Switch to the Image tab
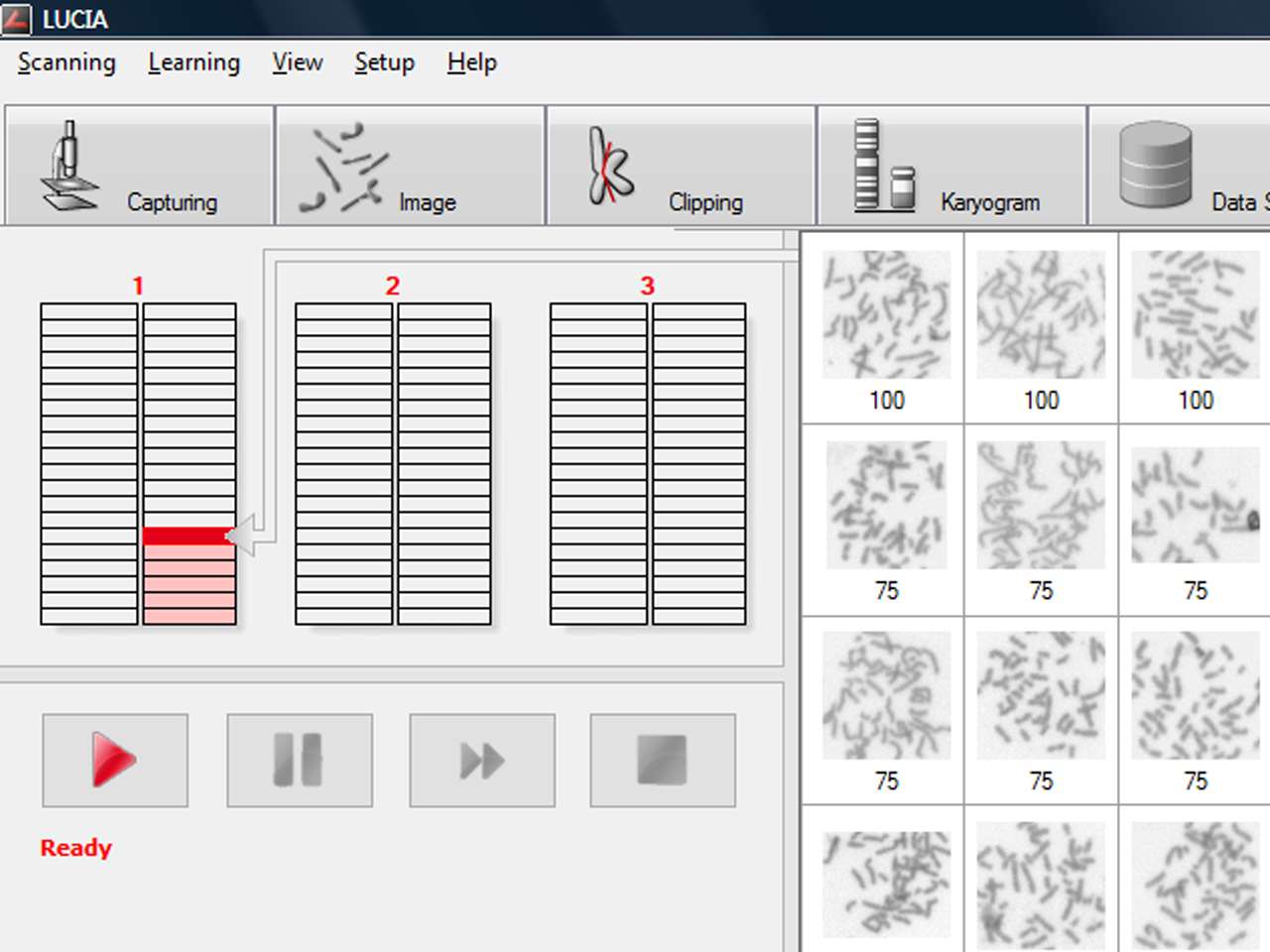1270x952 pixels. point(410,166)
